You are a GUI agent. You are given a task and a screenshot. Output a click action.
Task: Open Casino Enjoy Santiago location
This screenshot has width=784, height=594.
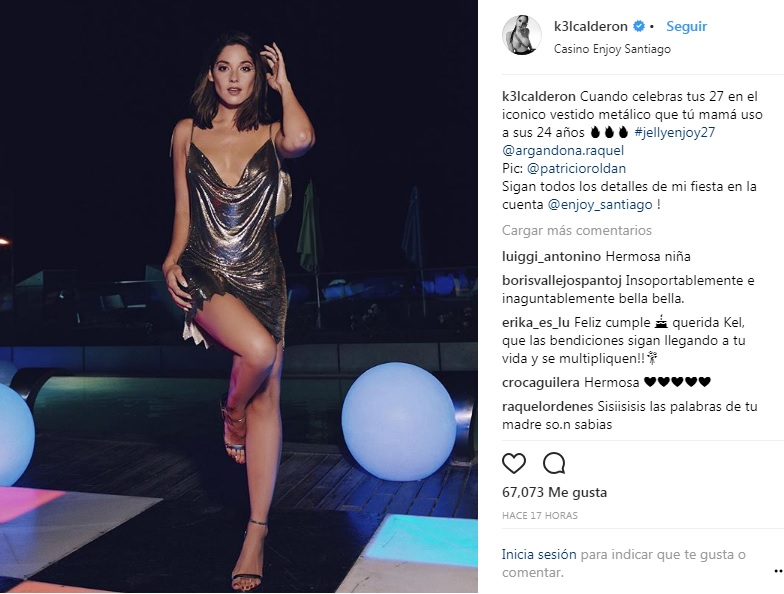(612, 49)
